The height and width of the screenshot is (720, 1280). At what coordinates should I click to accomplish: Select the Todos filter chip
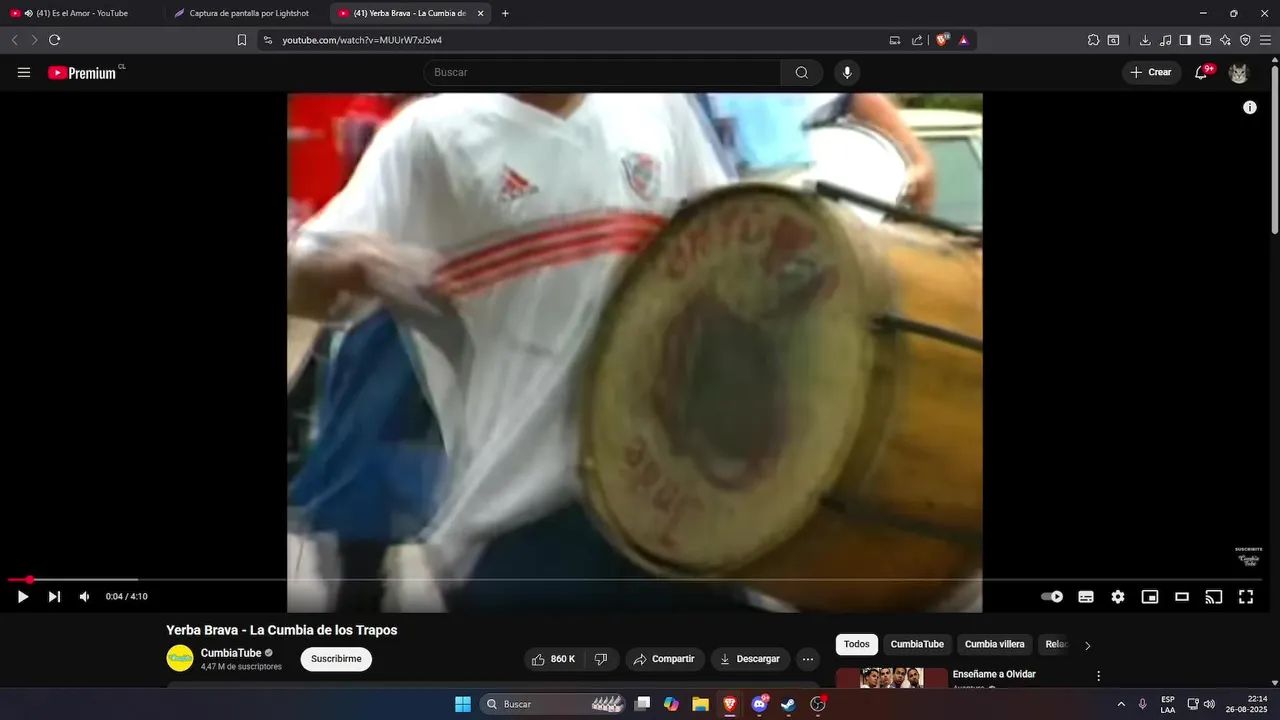857,645
